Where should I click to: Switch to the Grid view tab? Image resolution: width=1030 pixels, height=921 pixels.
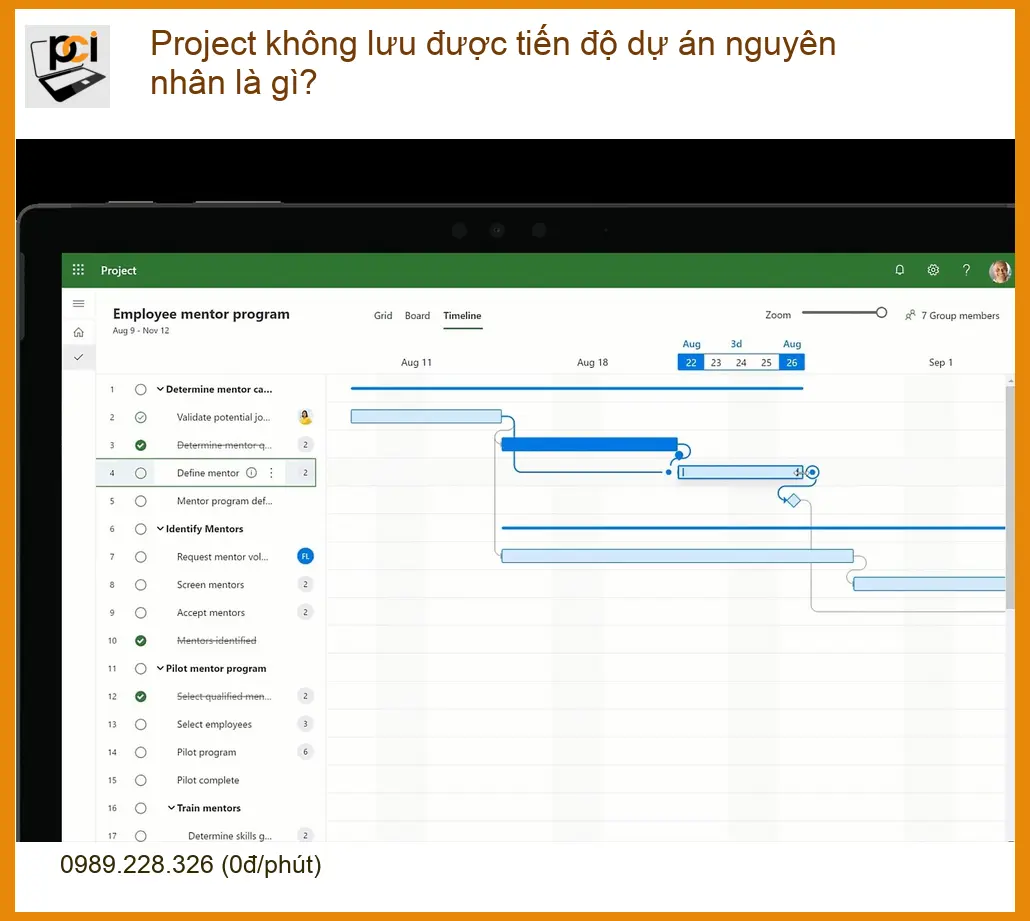point(383,315)
